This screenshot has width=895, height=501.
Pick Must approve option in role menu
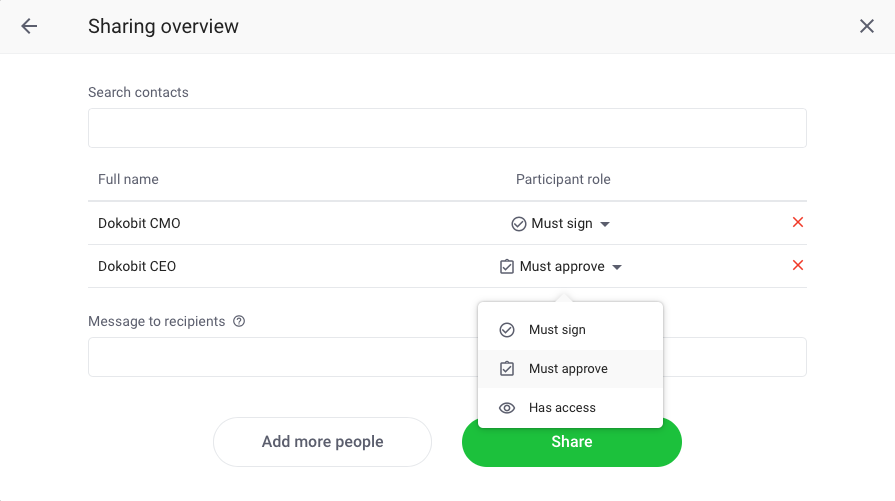pos(570,369)
